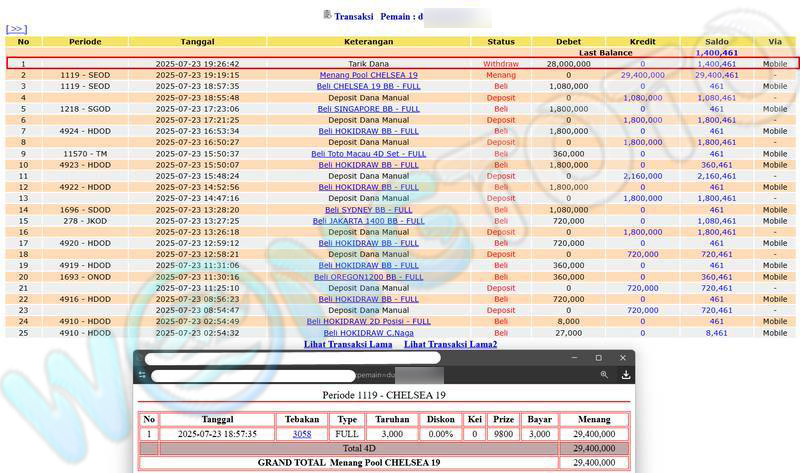Open Beli HOKIDRAW 2D Posisi - FULL
The height and width of the screenshot is (473, 800).
(368, 322)
